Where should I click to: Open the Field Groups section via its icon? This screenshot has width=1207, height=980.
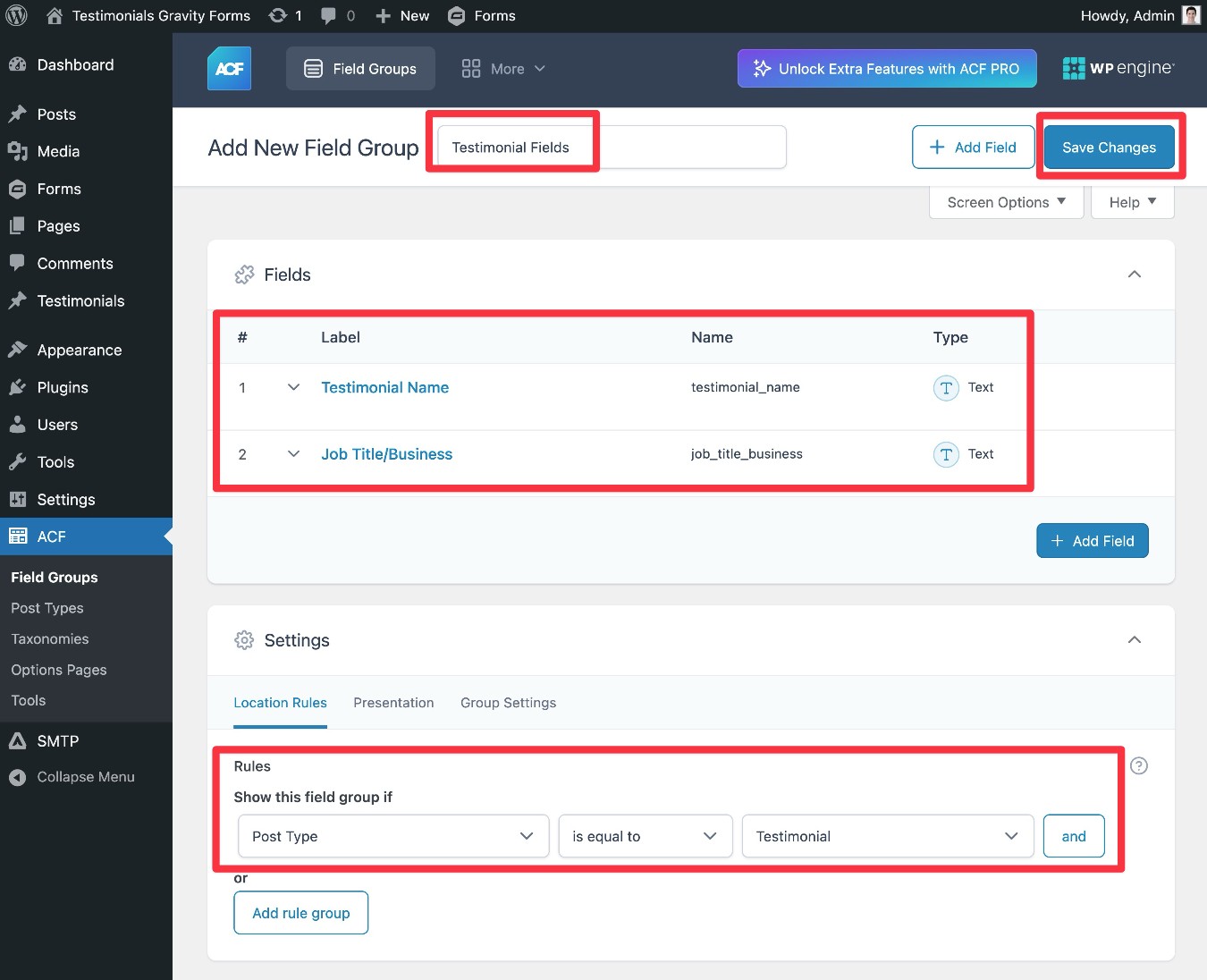point(311,68)
